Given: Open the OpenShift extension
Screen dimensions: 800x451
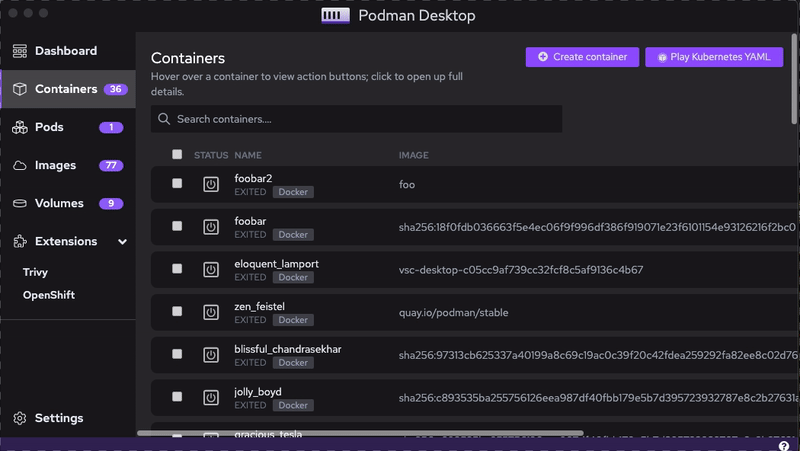Looking at the screenshot, I should click(49, 295).
